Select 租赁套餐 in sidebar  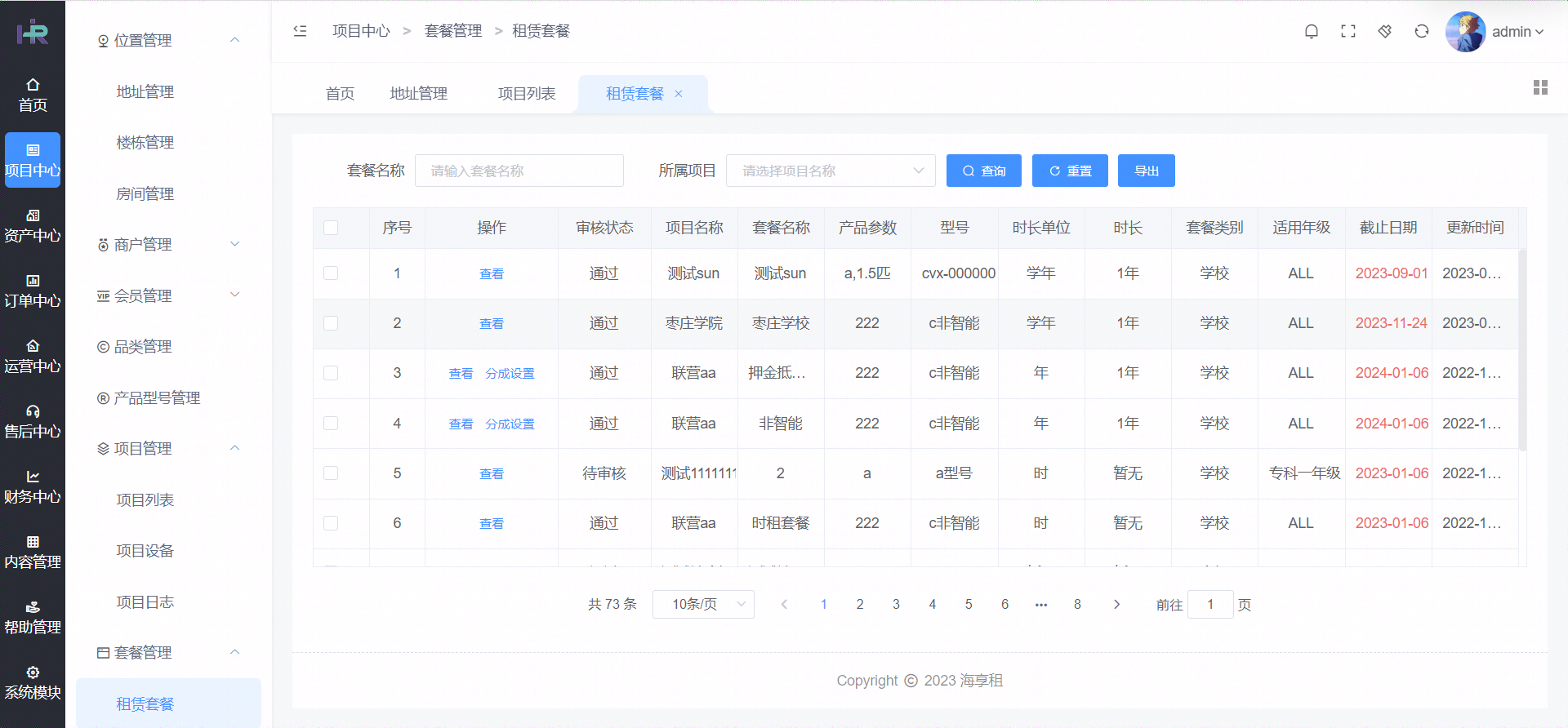(169, 703)
